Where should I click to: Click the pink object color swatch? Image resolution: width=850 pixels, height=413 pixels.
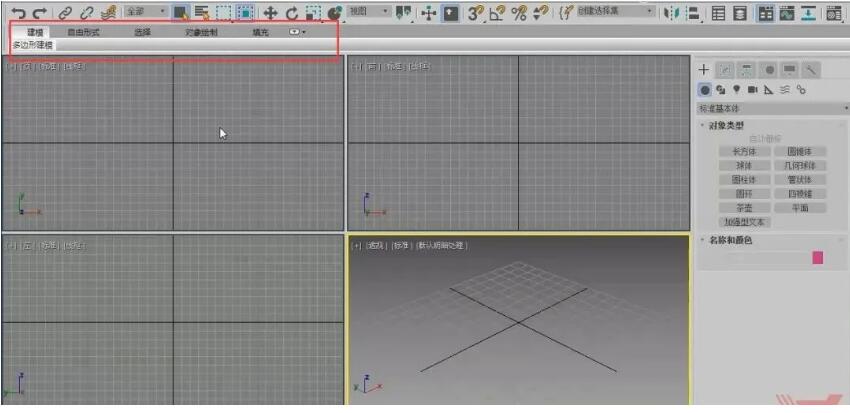coord(817,257)
